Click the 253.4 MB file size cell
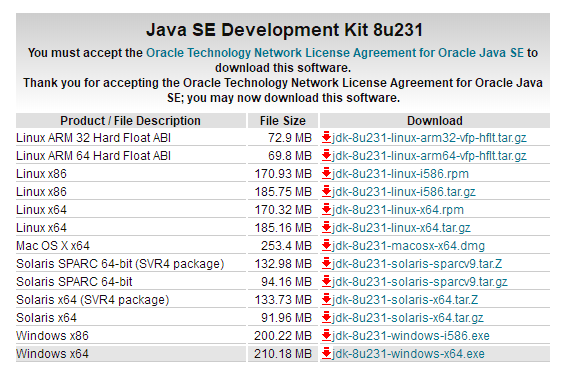 point(283,246)
